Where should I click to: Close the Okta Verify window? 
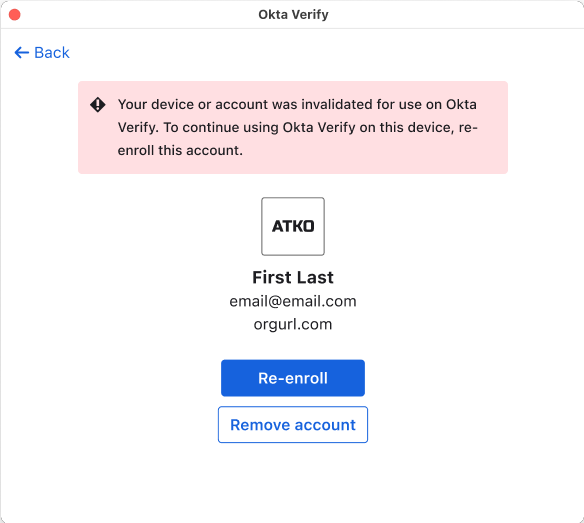(x=15, y=15)
